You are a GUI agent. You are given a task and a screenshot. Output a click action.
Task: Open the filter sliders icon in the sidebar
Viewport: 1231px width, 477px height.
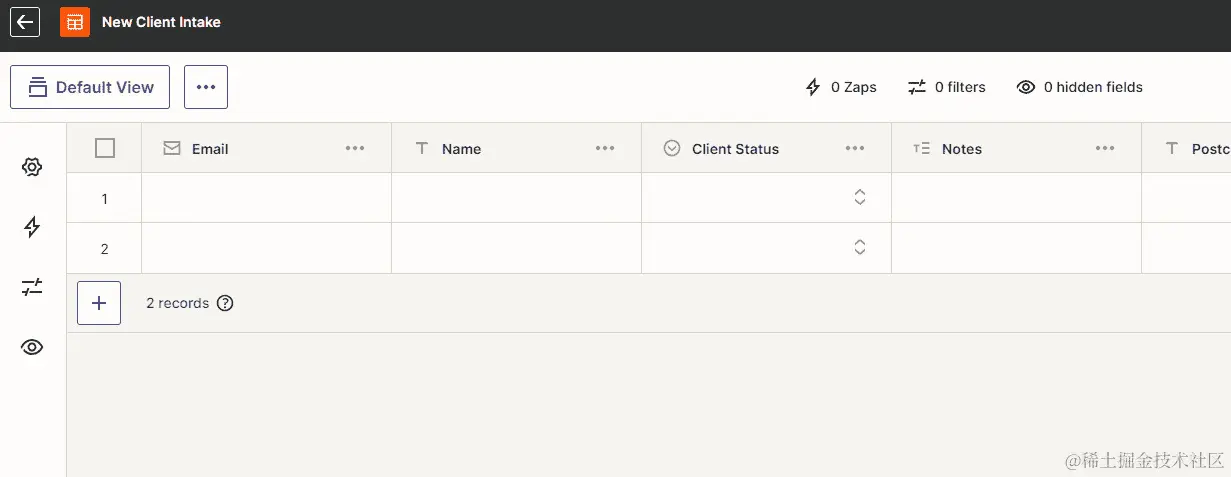[x=32, y=288]
